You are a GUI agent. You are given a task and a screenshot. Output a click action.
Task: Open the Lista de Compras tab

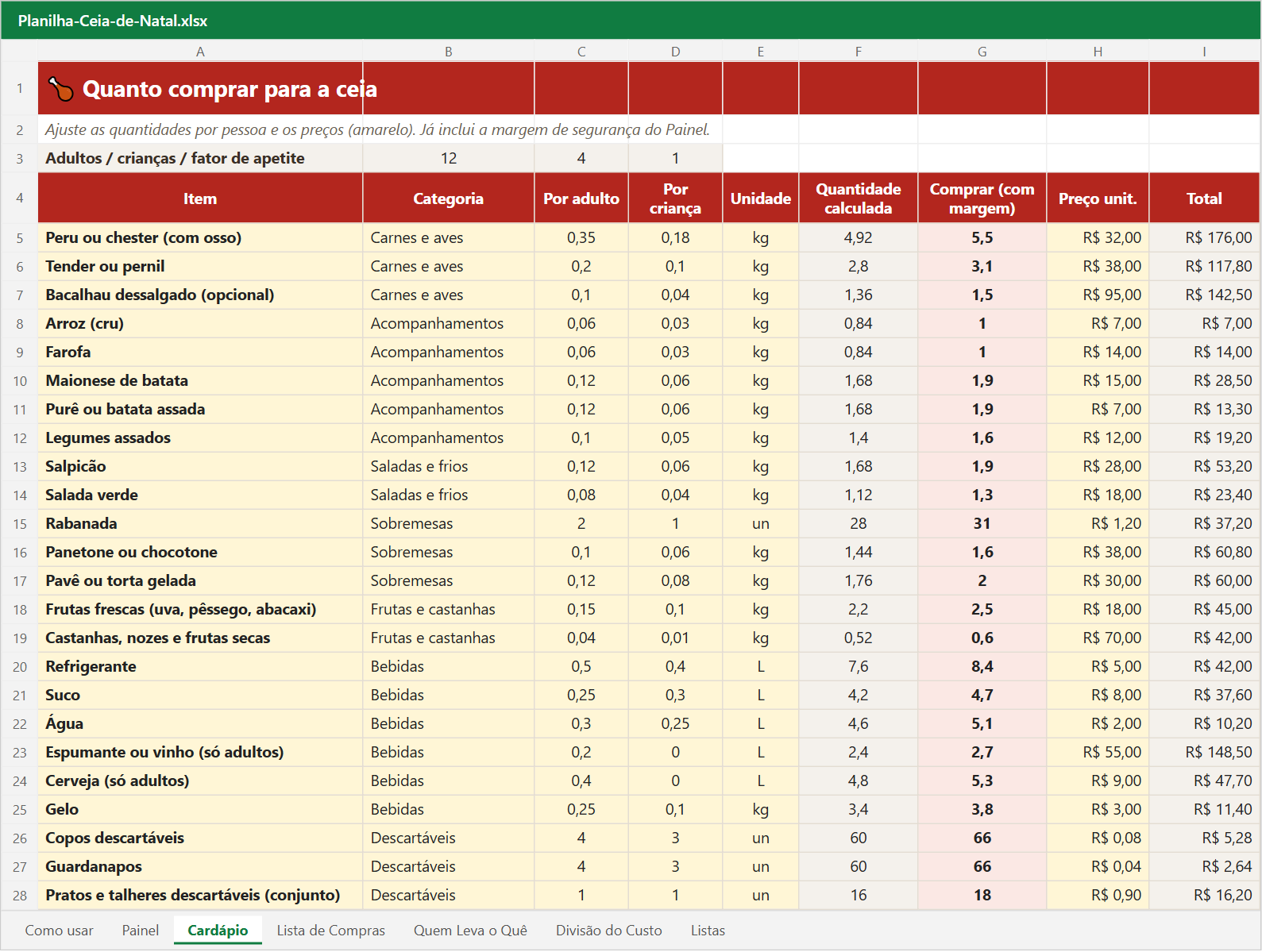tap(330, 931)
